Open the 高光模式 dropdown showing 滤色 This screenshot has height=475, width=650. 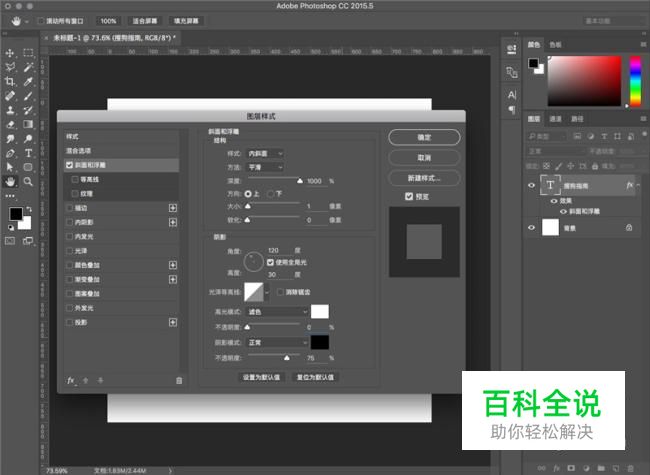tap(277, 312)
